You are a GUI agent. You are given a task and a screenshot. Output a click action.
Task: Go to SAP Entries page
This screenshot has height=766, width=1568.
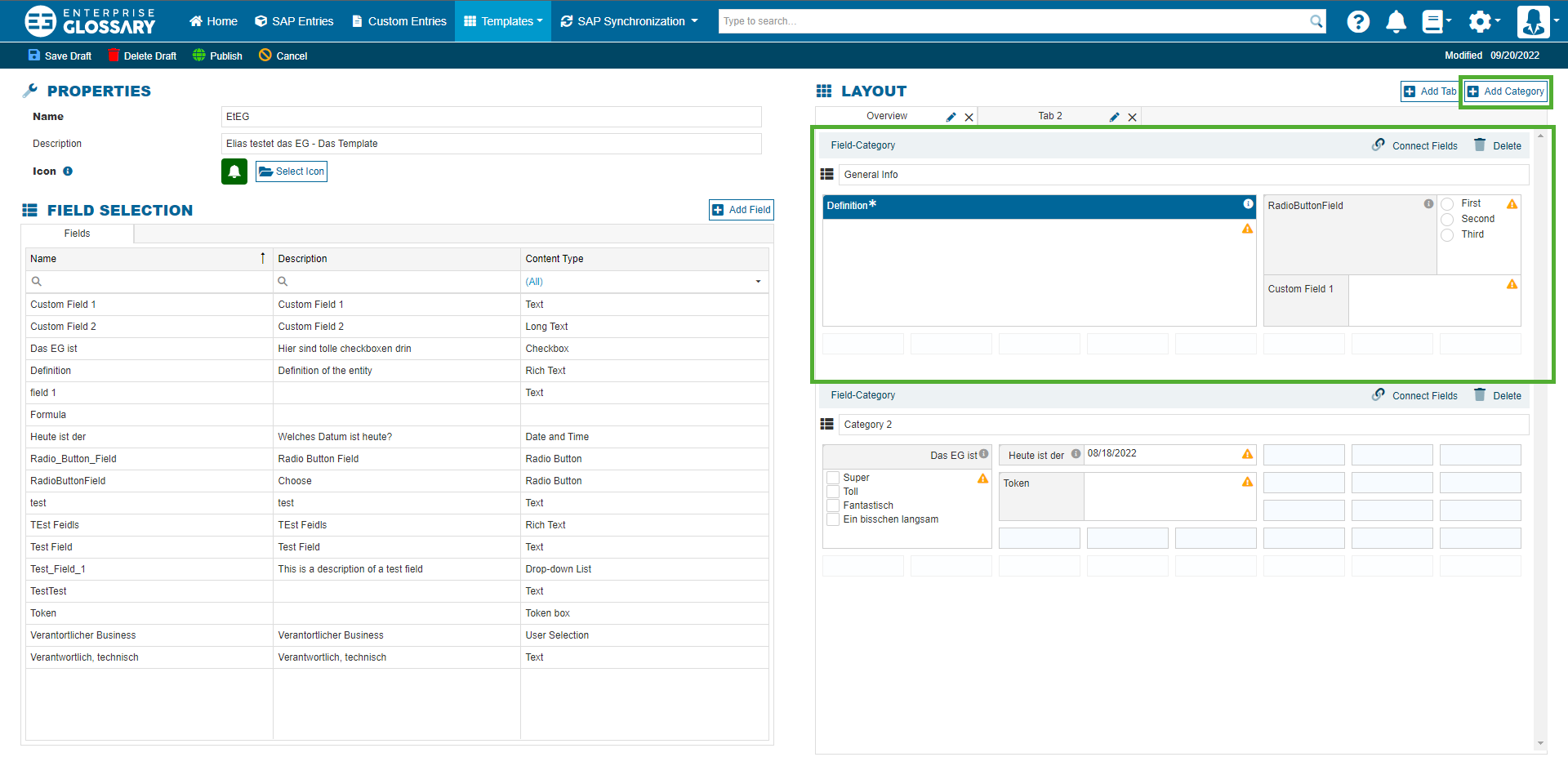point(294,21)
